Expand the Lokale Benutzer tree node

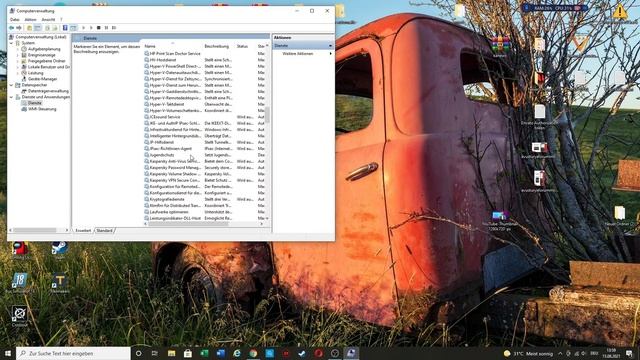tap(18, 67)
